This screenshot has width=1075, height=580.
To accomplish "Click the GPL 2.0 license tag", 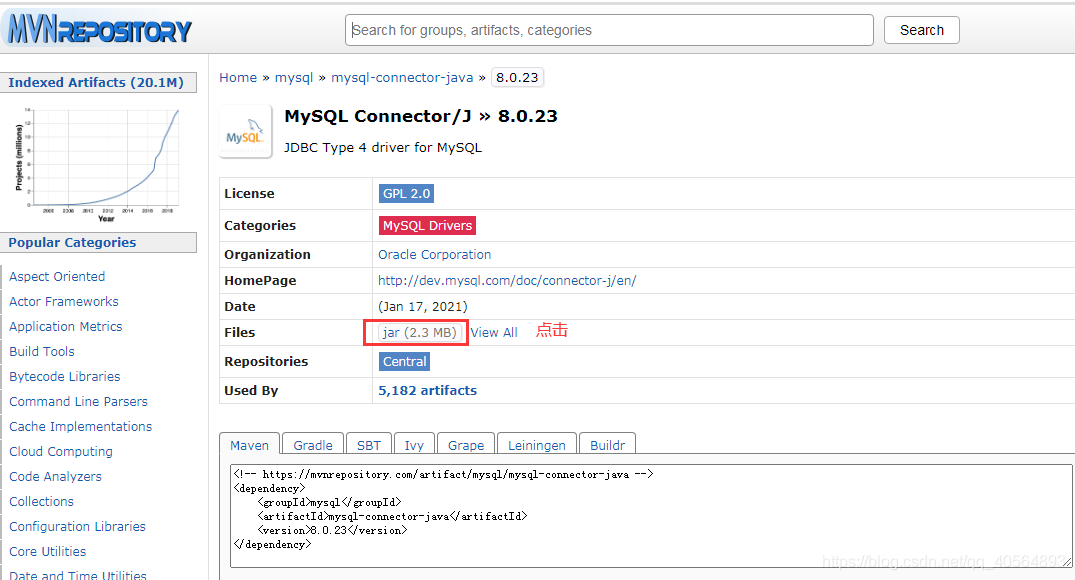I will tap(406, 193).
